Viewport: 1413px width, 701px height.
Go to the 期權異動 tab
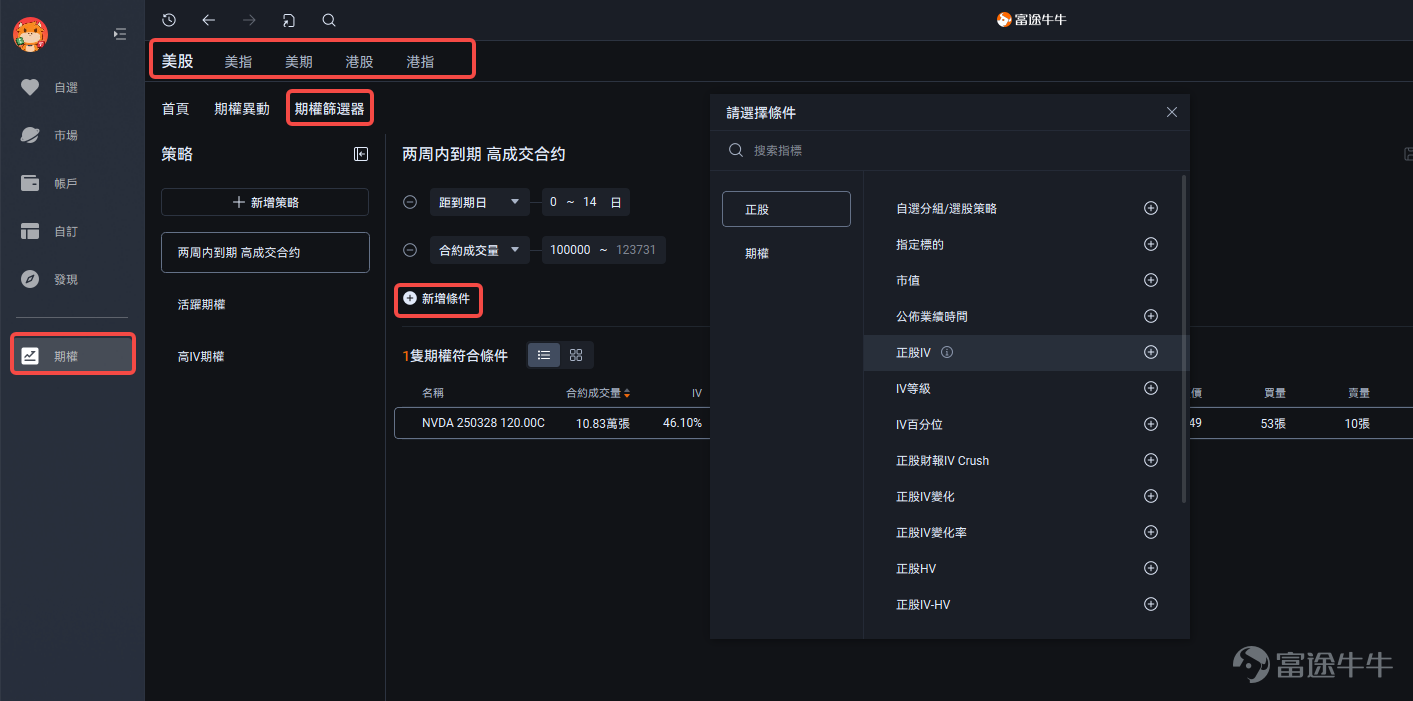242,109
